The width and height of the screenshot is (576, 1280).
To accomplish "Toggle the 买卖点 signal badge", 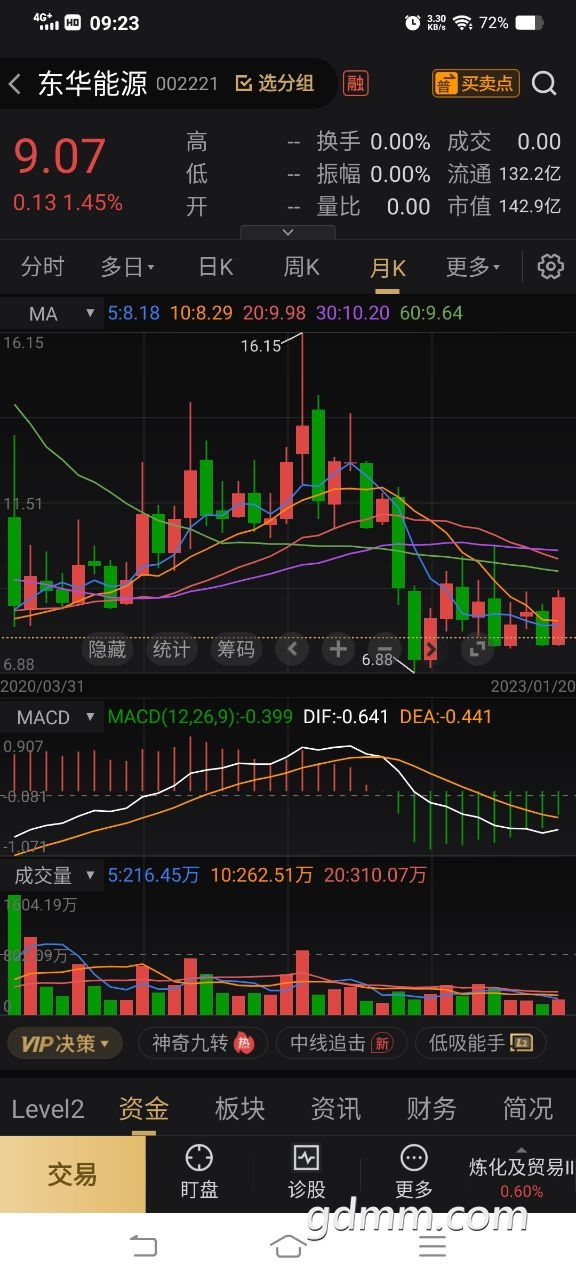I will 476,83.
